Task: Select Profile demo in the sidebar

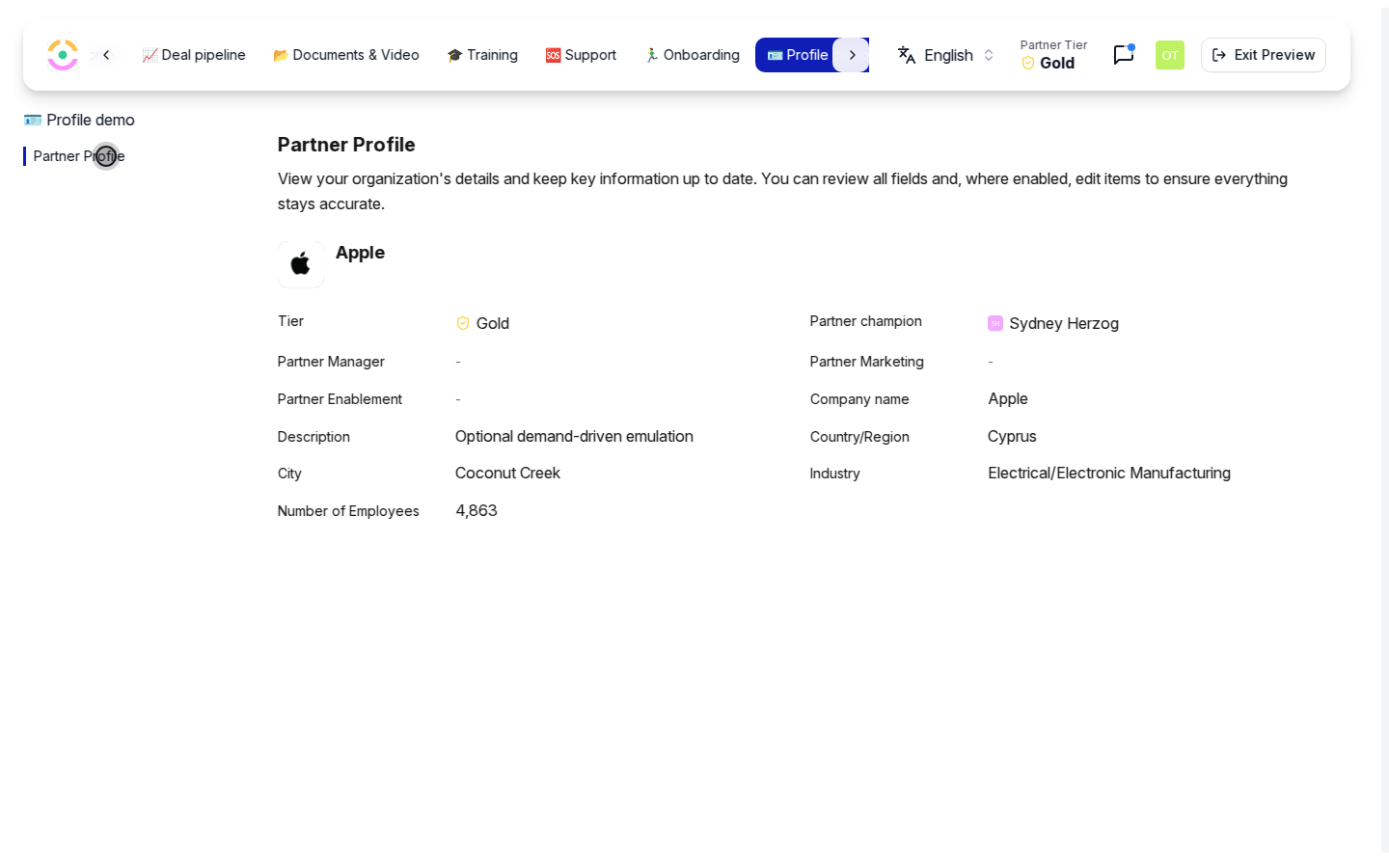Action: coord(79,120)
